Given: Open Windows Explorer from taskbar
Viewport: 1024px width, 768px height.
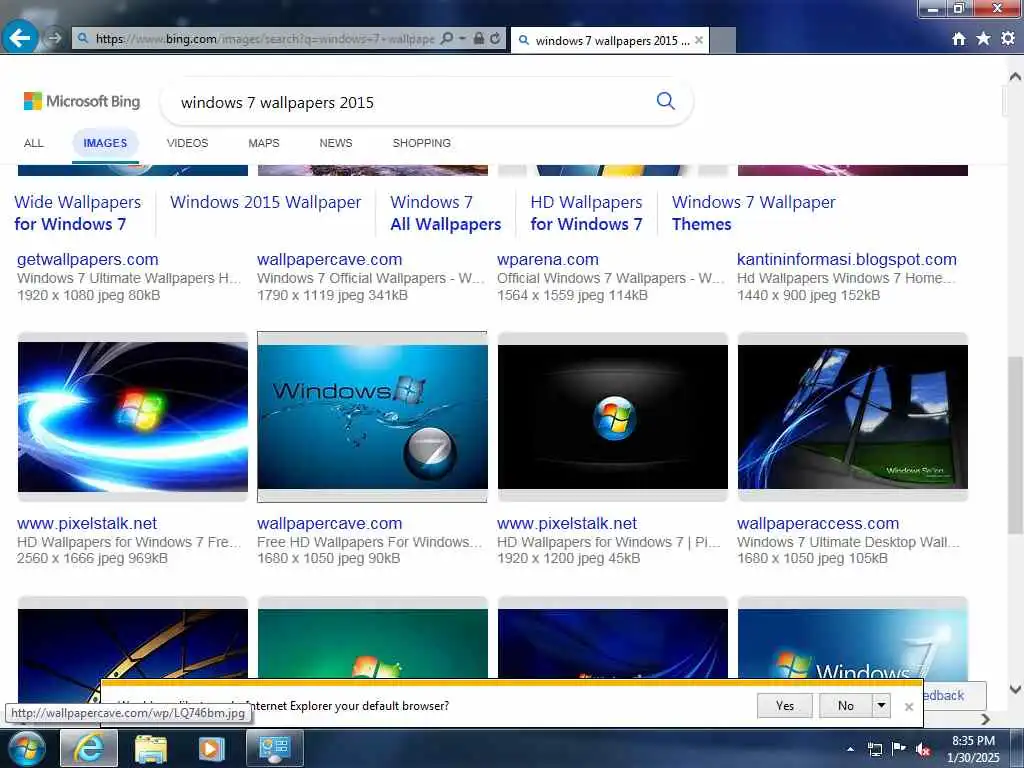Looking at the screenshot, I should pyautogui.click(x=151, y=748).
